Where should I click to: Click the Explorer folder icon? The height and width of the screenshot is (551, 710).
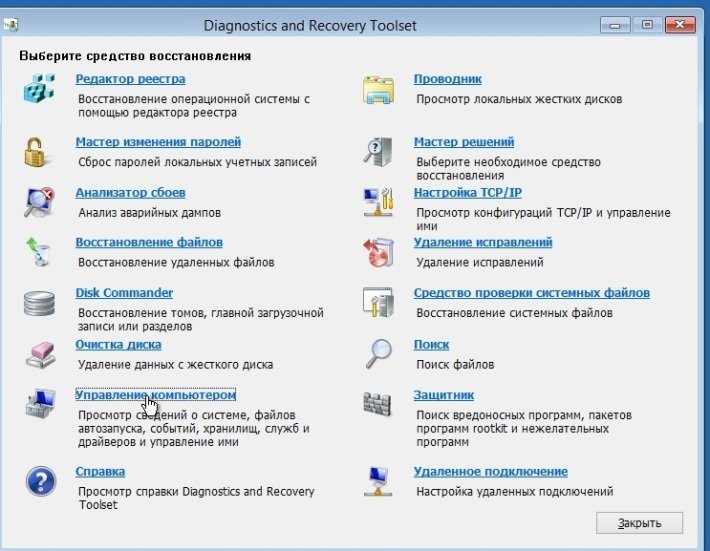tap(378, 91)
